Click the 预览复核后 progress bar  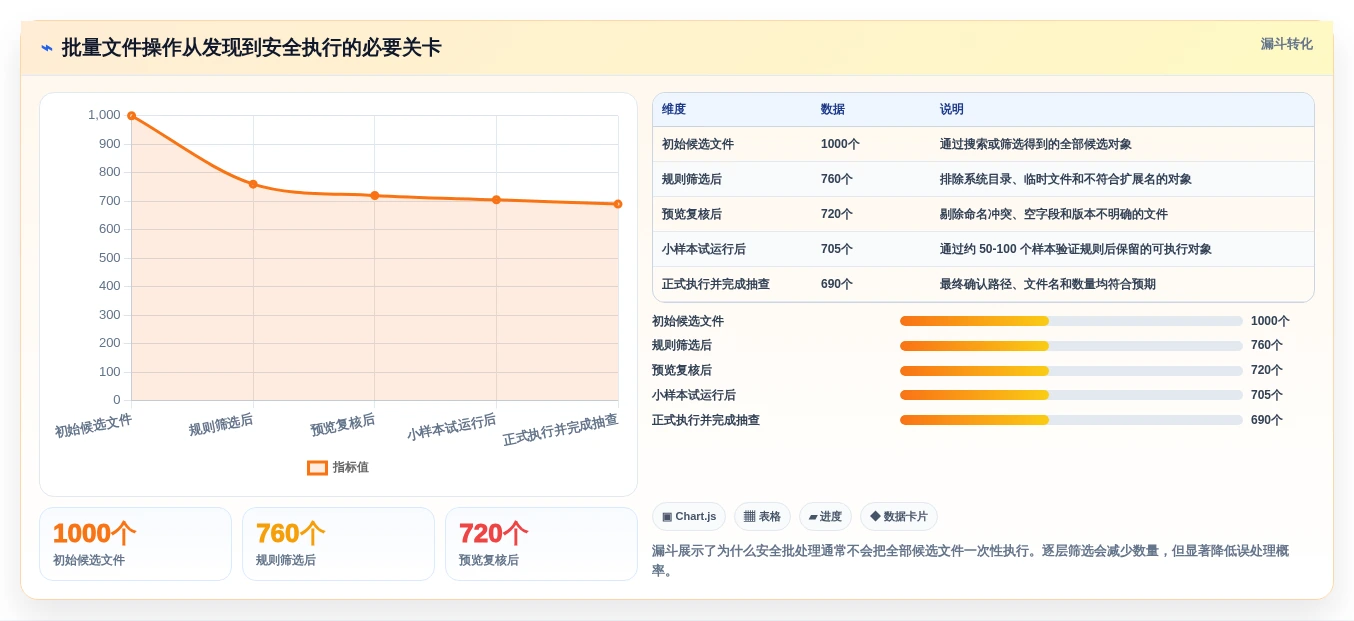(x=1071, y=370)
